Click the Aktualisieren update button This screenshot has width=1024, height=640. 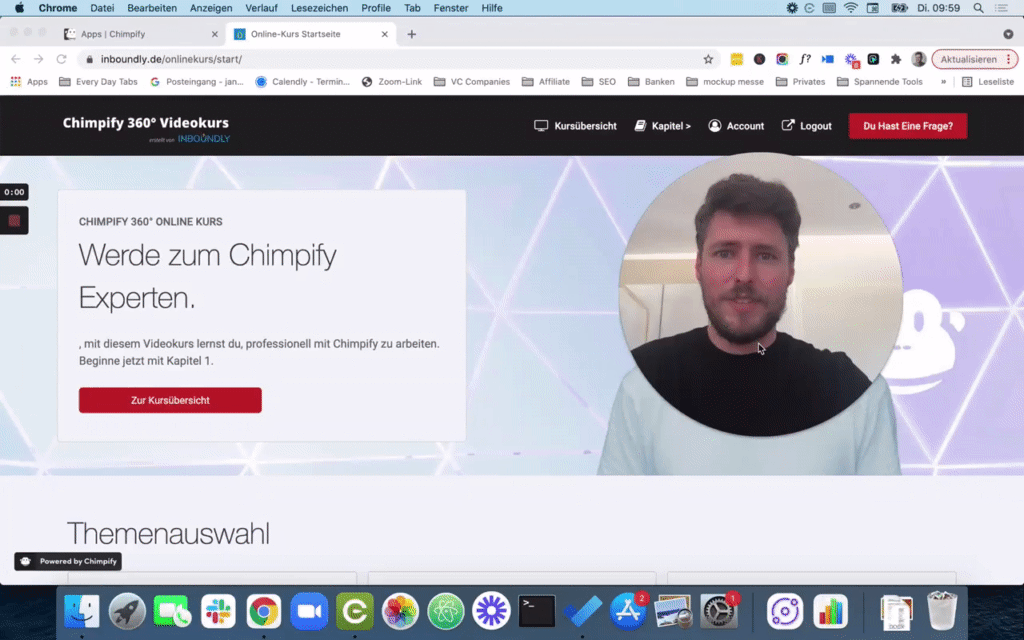(974, 59)
